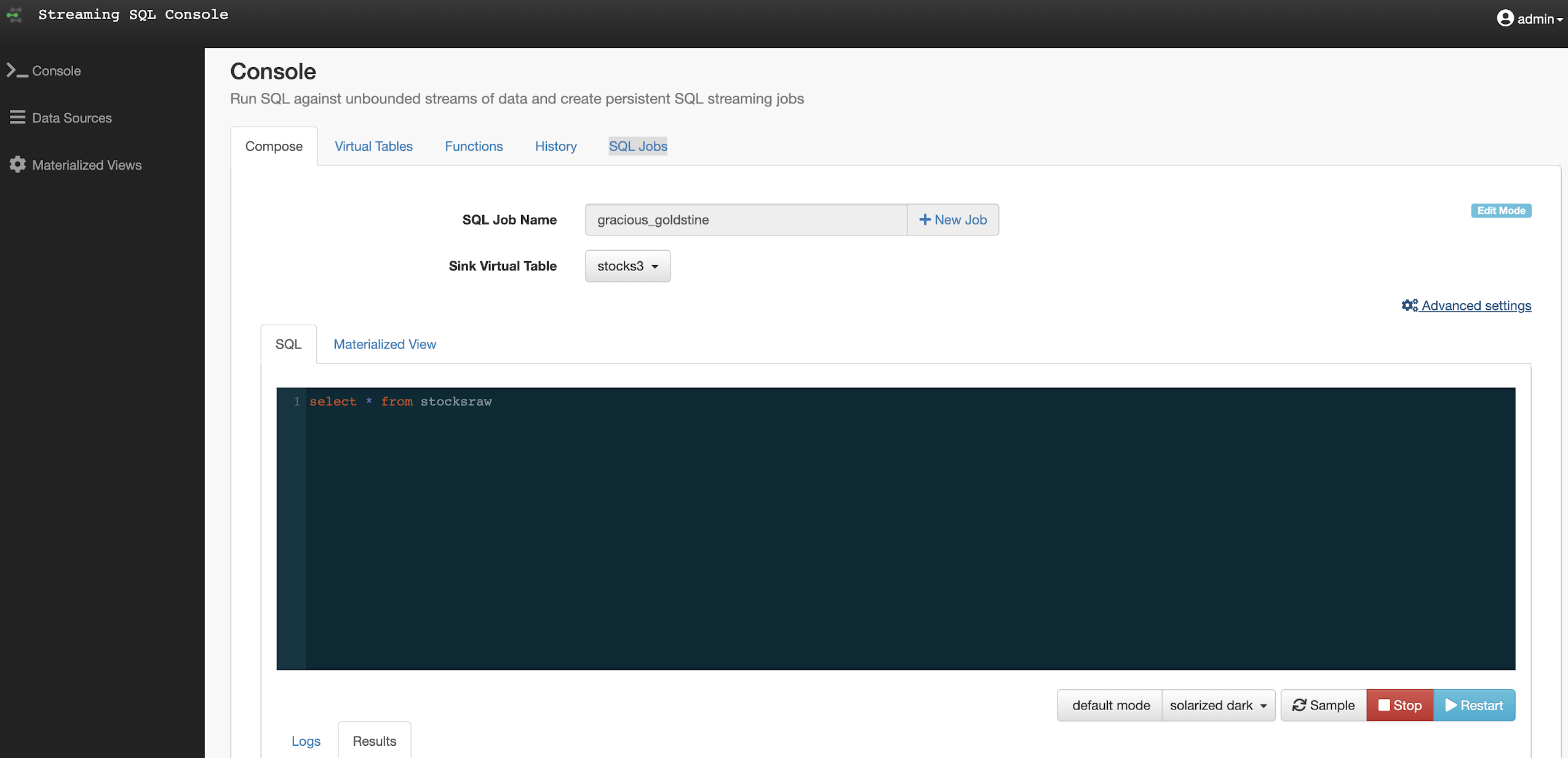Stop the running SQL job
This screenshot has width=1568, height=758.
1399,705
